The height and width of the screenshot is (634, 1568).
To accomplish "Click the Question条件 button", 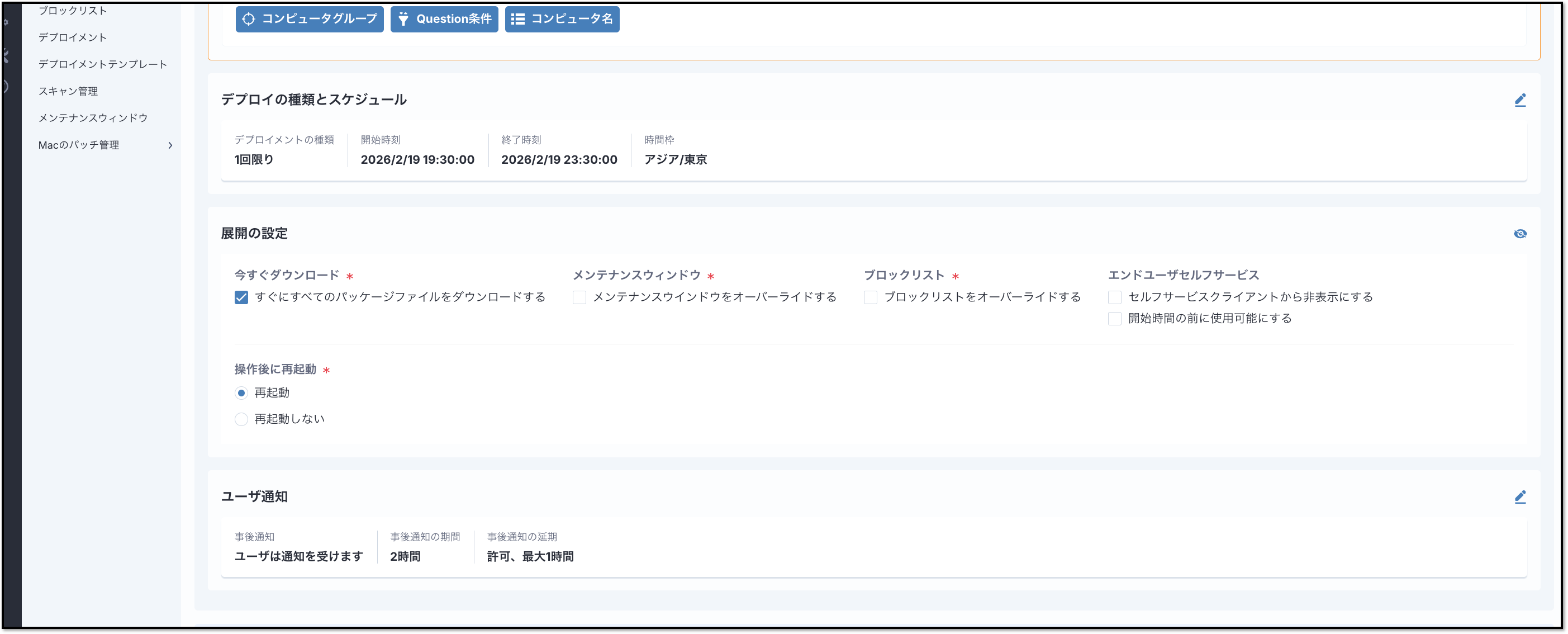I will (x=444, y=19).
